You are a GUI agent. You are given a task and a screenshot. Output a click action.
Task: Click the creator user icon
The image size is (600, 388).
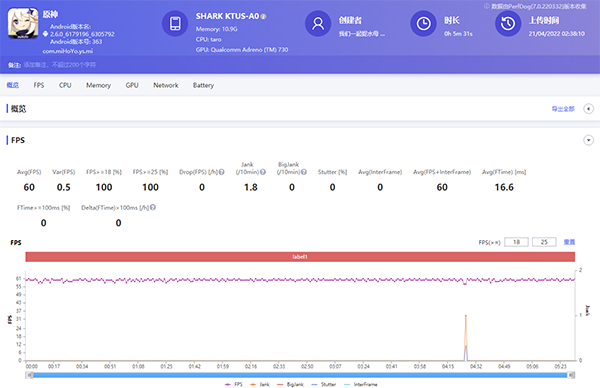tap(318, 23)
